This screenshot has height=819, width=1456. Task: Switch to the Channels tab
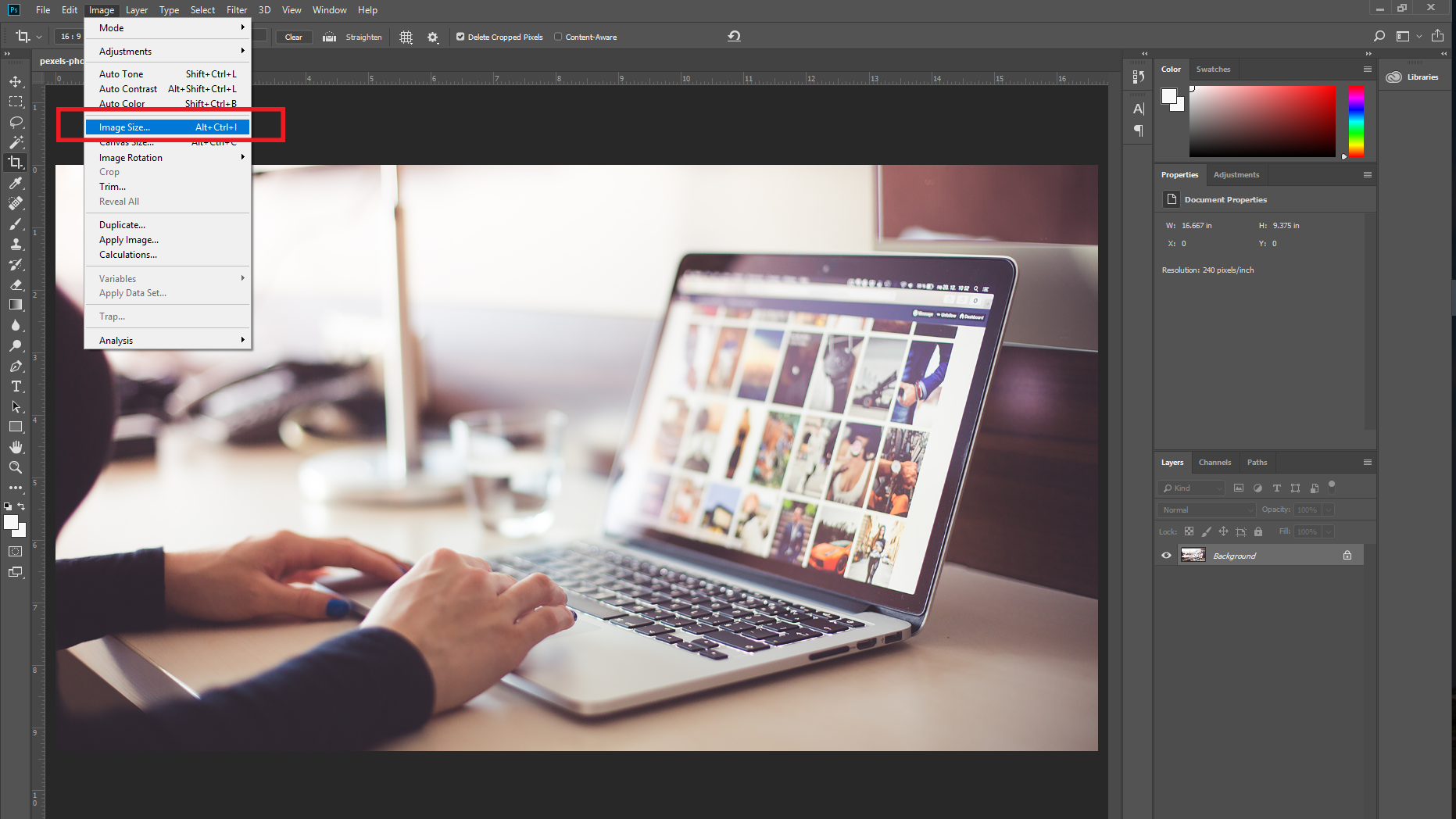pyautogui.click(x=1215, y=462)
